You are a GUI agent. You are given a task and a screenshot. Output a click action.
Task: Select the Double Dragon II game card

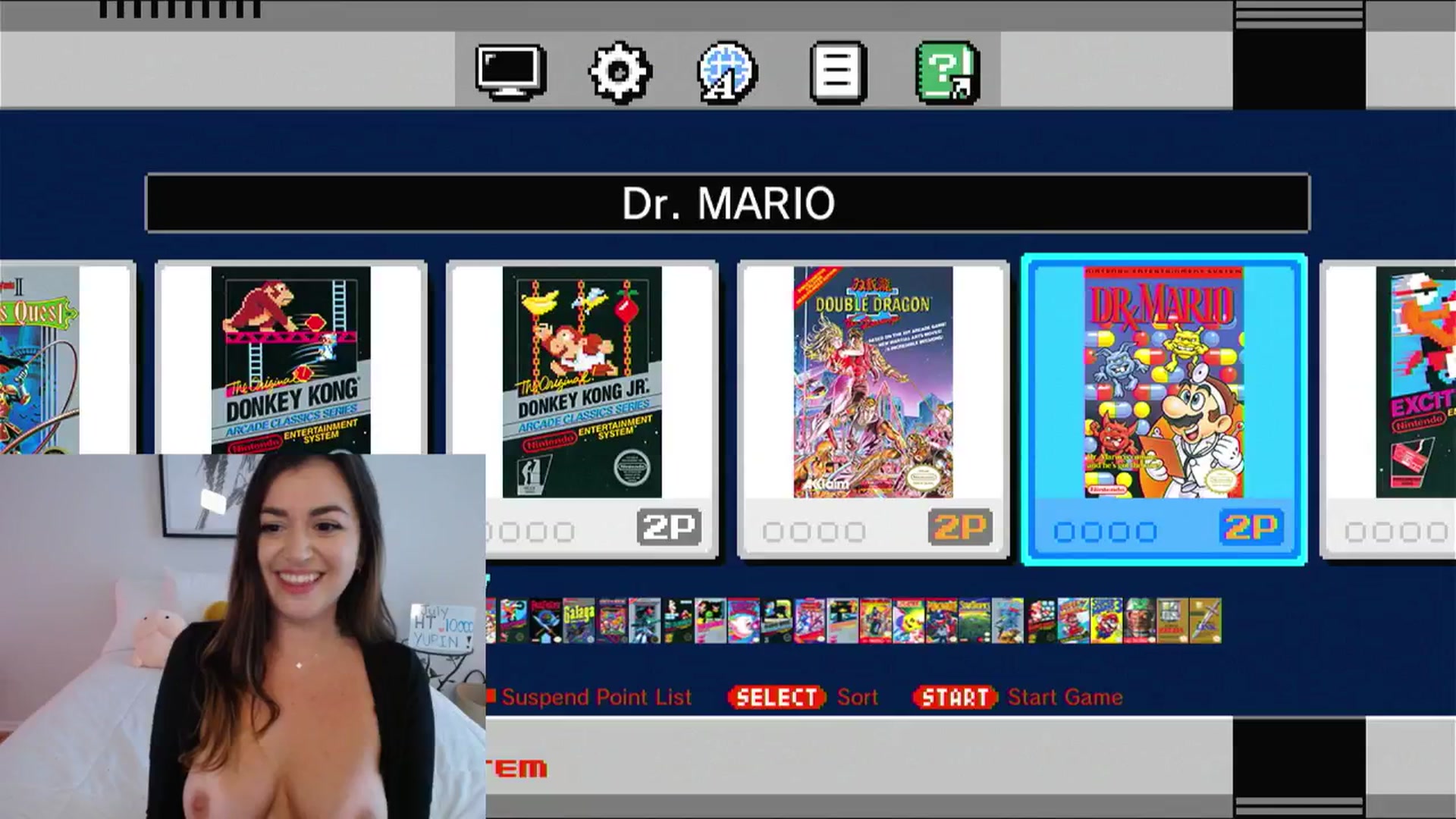pos(873,409)
